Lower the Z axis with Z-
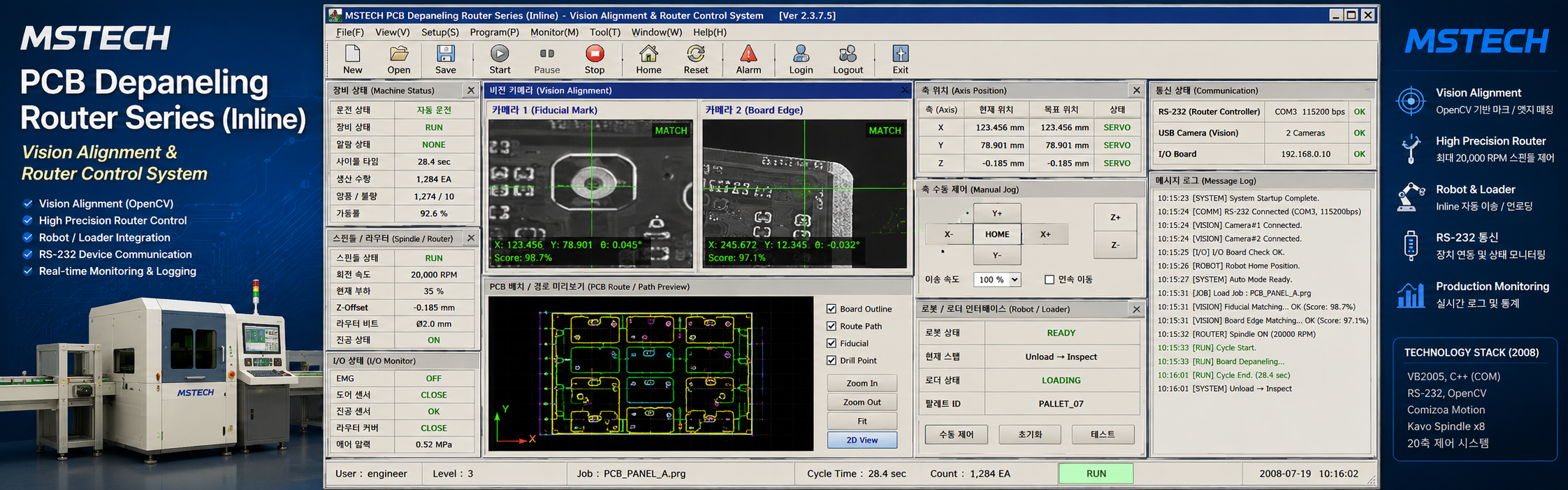Image resolution: width=1568 pixels, height=490 pixels. click(1115, 245)
